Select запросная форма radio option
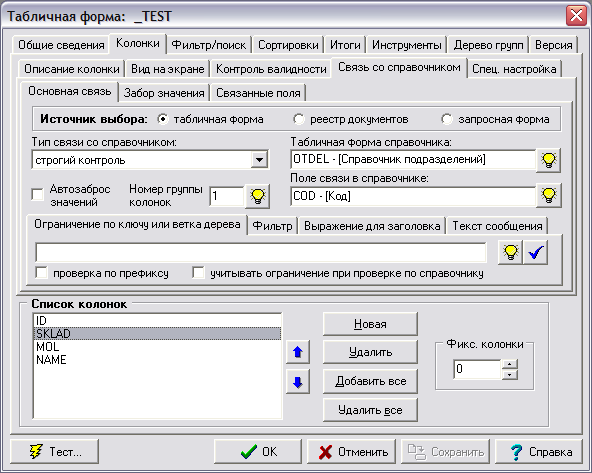The width and height of the screenshot is (592, 473). [x=447, y=119]
